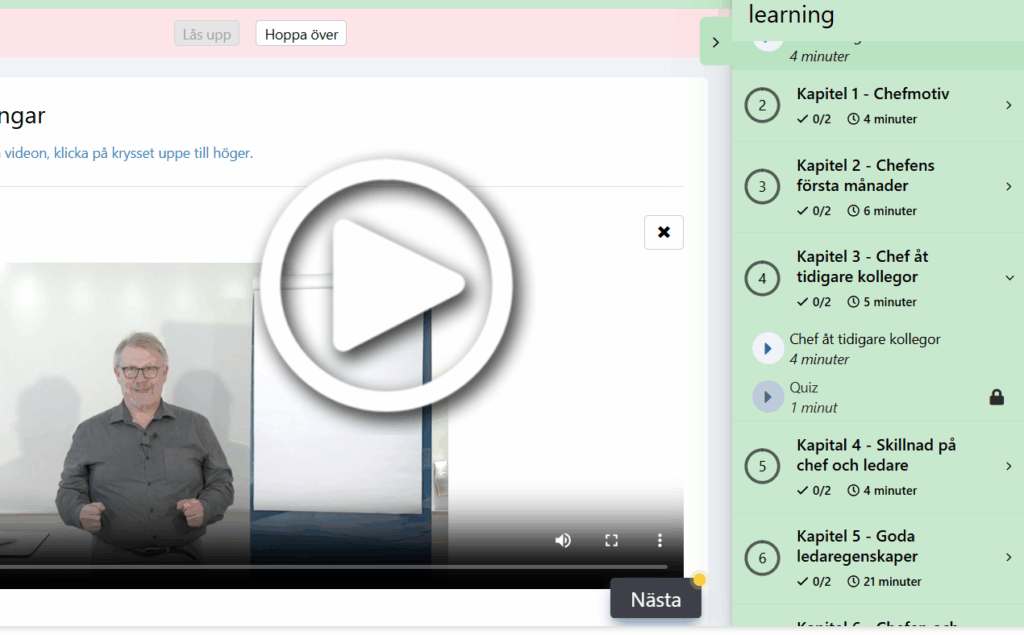This screenshot has height=635, width=1024.
Task: Collapse Kapitel 3 - Chef åt tidigare kollegor
Action: pyautogui.click(x=1008, y=278)
